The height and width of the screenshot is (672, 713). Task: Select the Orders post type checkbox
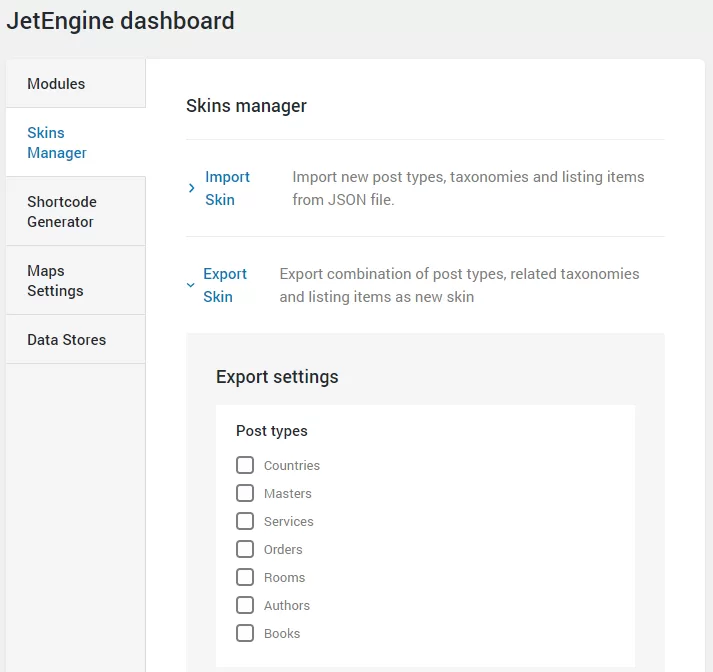(x=245, y=549)
